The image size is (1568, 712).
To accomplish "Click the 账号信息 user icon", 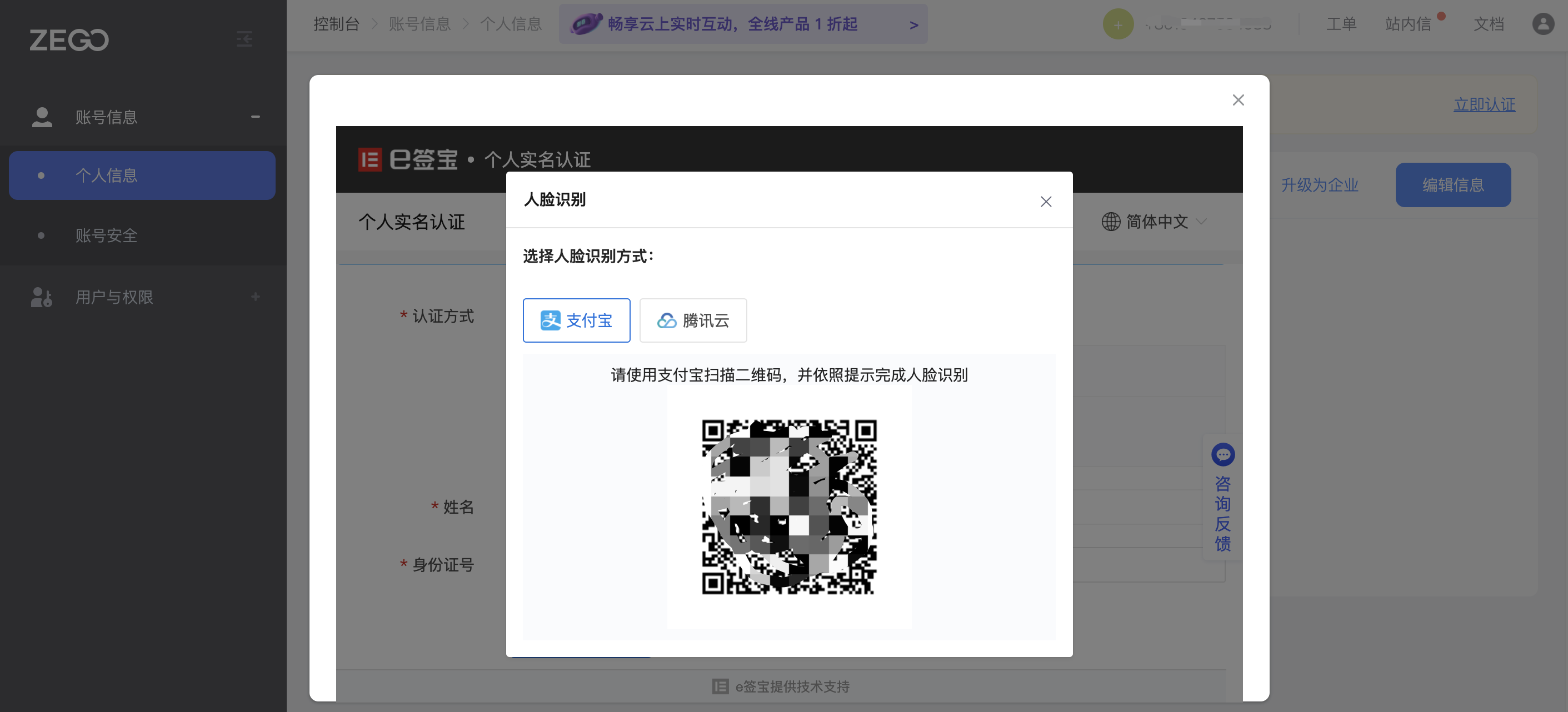I will [x=42, y=117].
